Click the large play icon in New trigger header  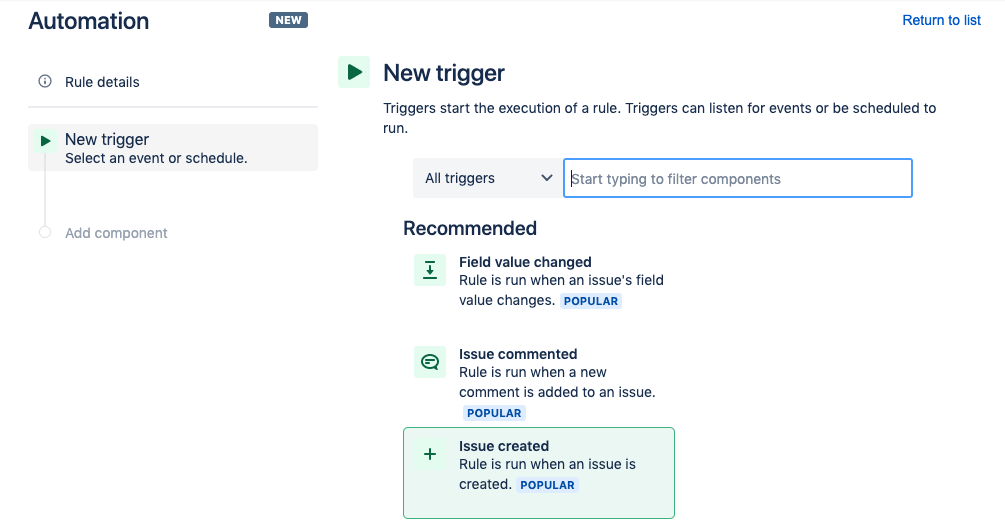(354, 72)
